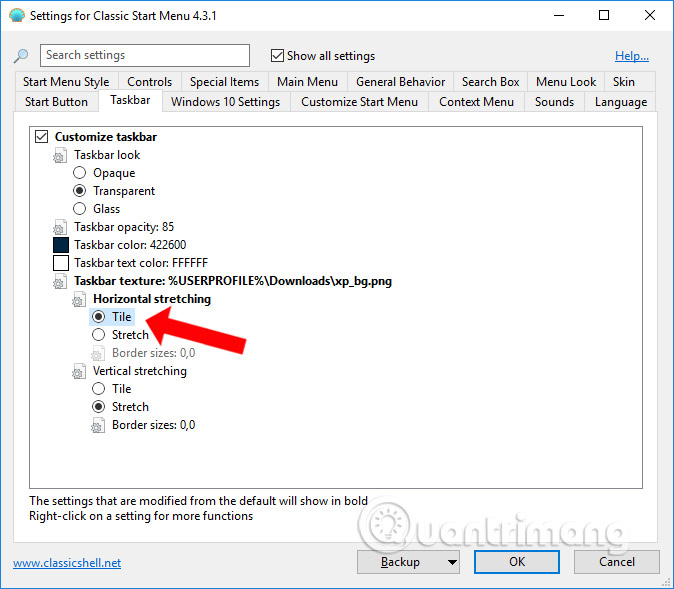Screen dimensions: 674x589
Task: Open the Sounds tab
Action: pos(554,102)
